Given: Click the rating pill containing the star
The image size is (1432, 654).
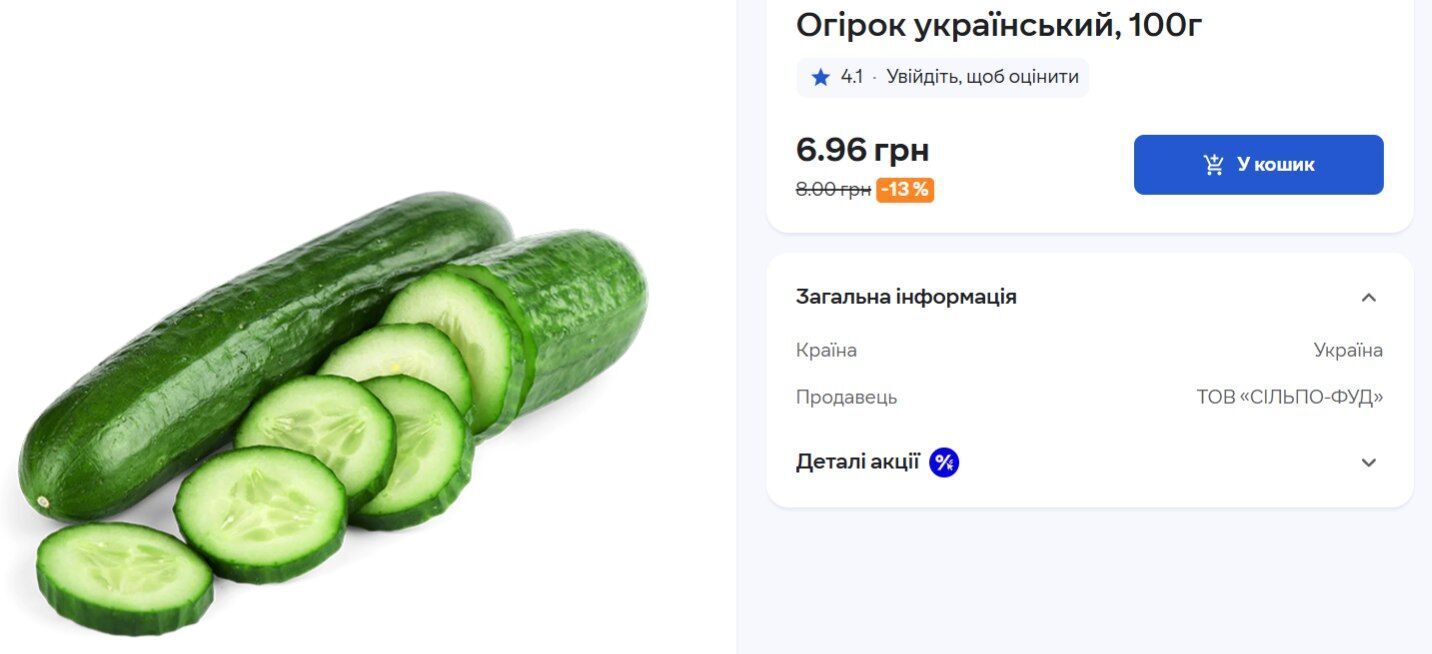Looking at the screenshot, I should pyautogui.click(x=943, y=76).
